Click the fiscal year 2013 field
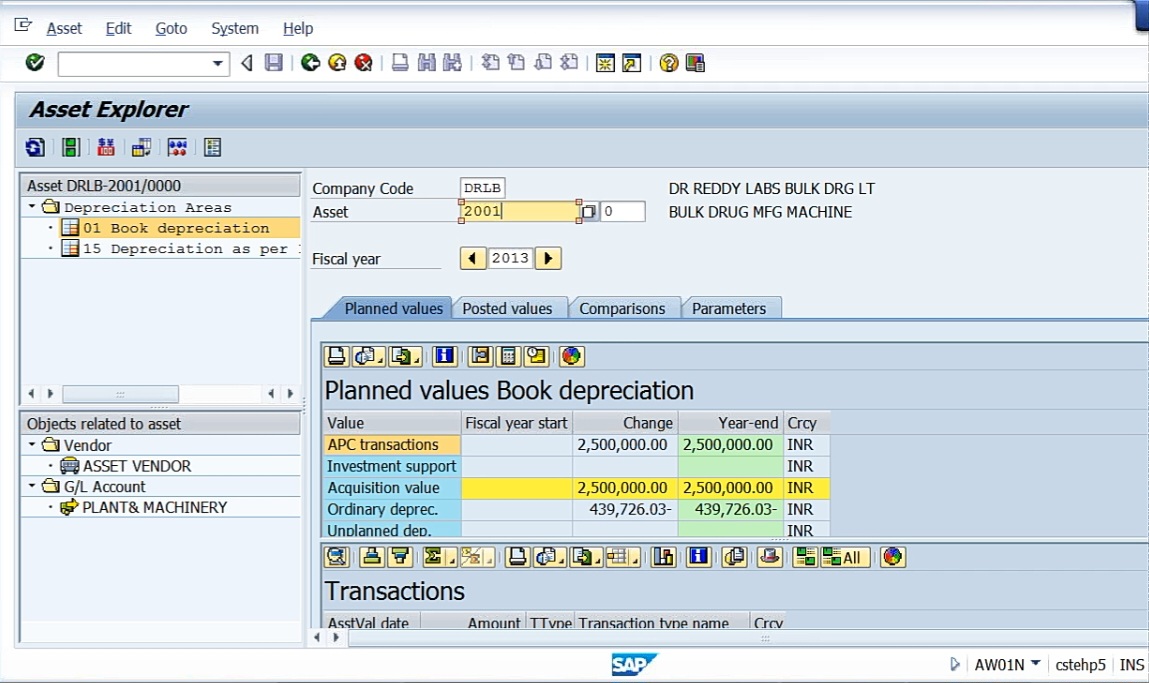Viewport: 1149px width, 683px height. click(x=511, y=258)
